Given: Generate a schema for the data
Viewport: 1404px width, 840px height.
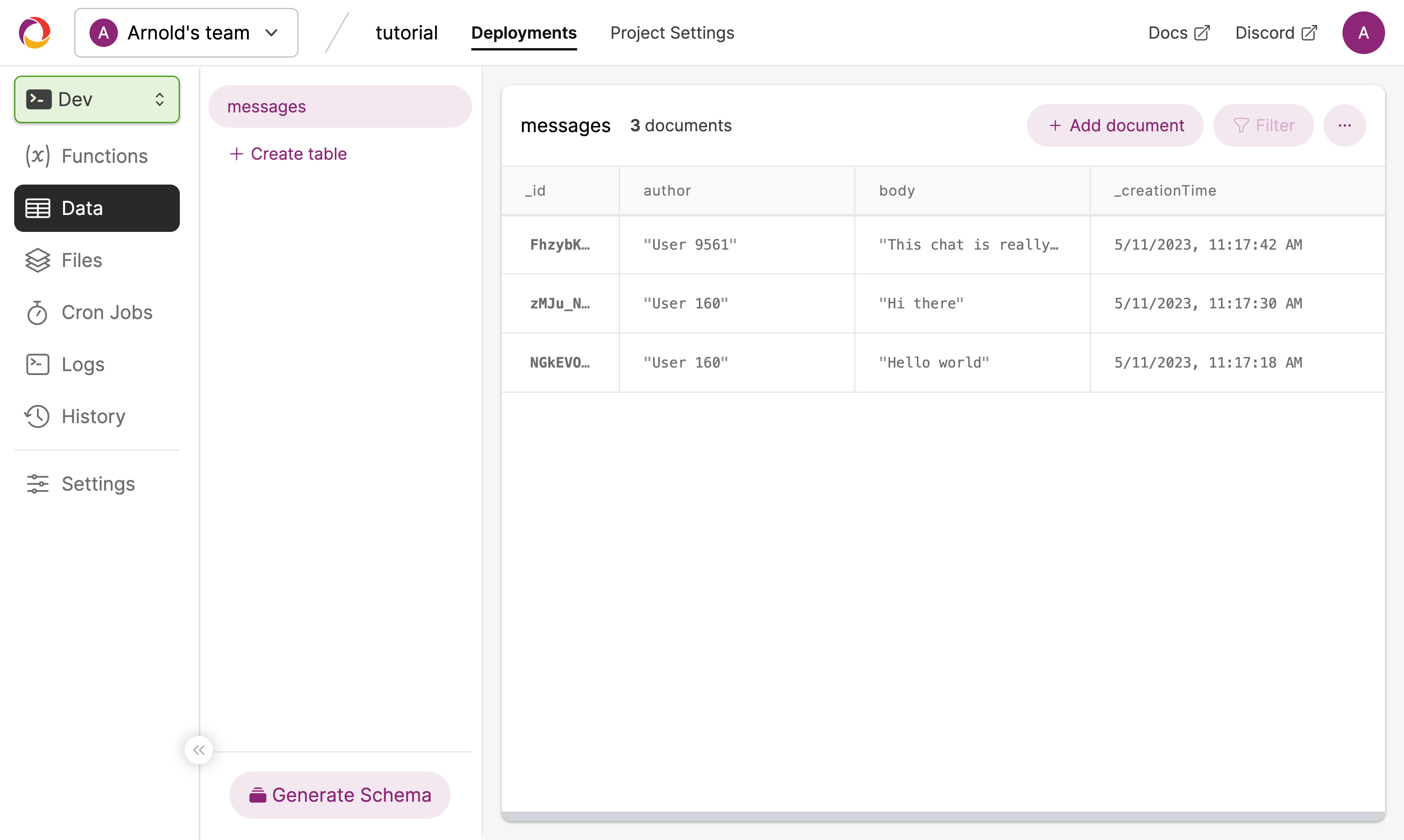Looking at the screenshot, I should tap(340, 794).
